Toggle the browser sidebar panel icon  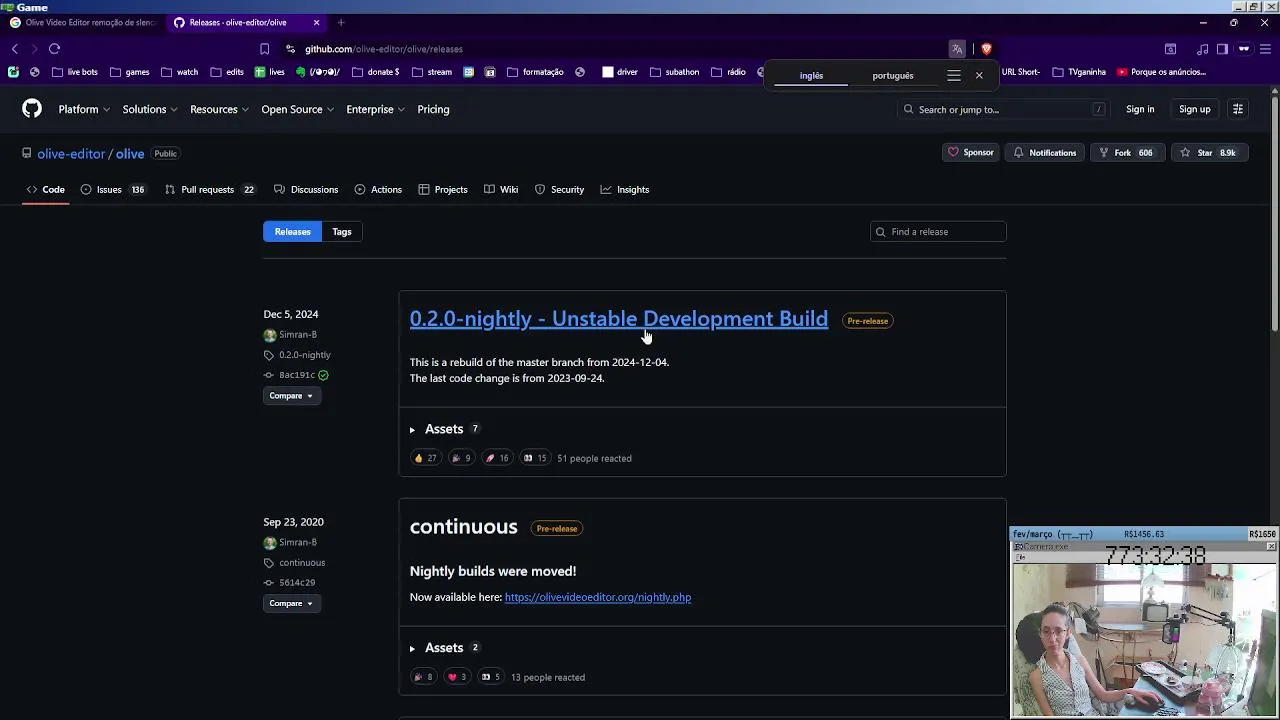(x=1222, y=49)
